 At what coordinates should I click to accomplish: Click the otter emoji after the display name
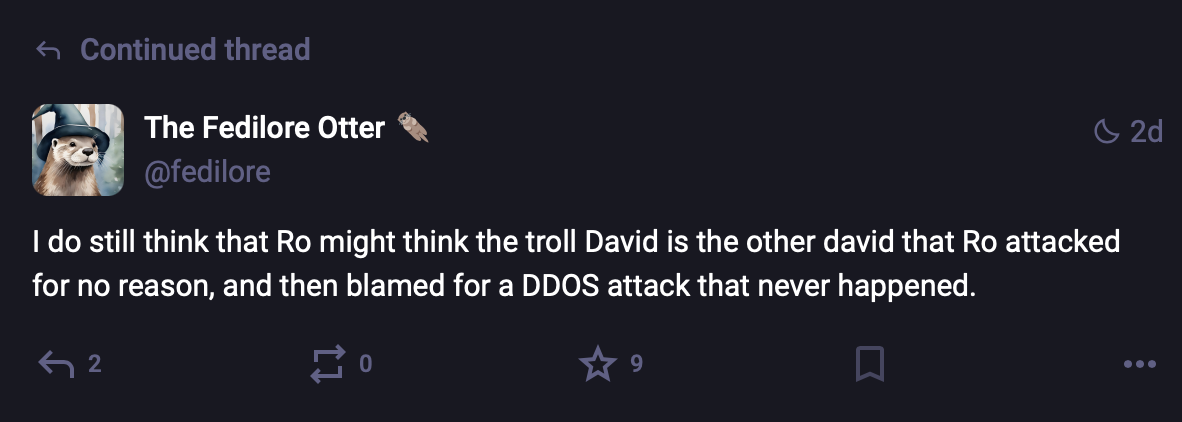pyautogui.click(x=412, y=127)
